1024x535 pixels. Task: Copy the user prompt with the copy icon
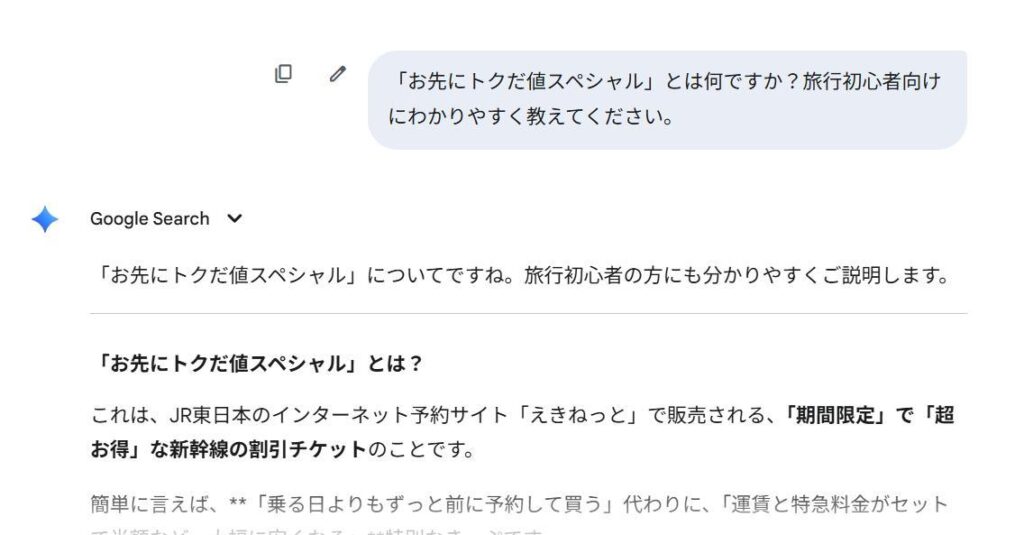(x=284, y=74)
